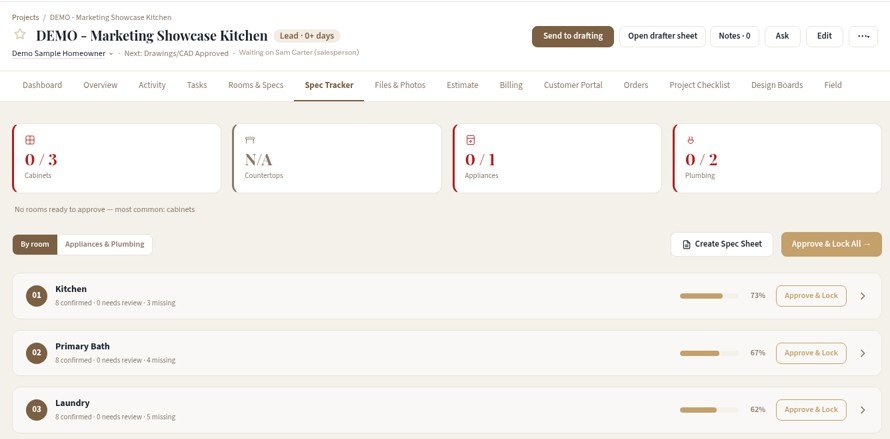Click the 'No rooms ready to approve' message
Viewport: 890px width, 439px height.
pos(104,210)
